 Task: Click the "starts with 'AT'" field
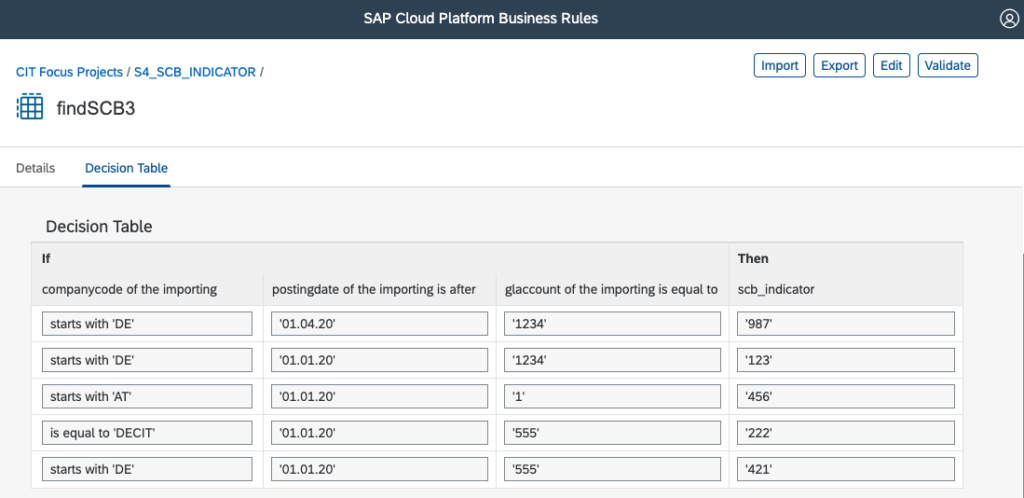pos(147,396)
